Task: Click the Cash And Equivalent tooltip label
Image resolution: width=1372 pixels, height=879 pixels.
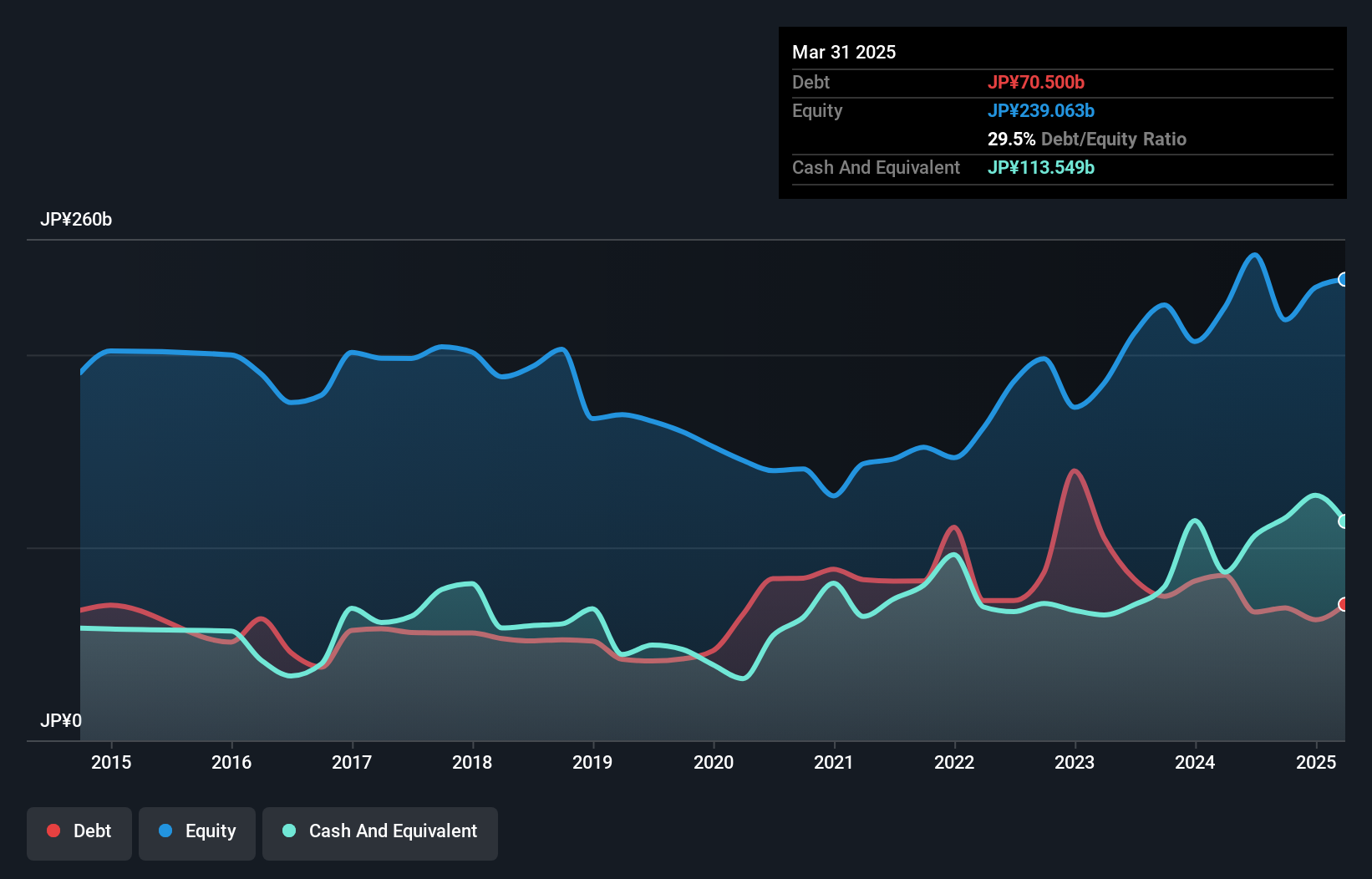Action: click(877, 167)
